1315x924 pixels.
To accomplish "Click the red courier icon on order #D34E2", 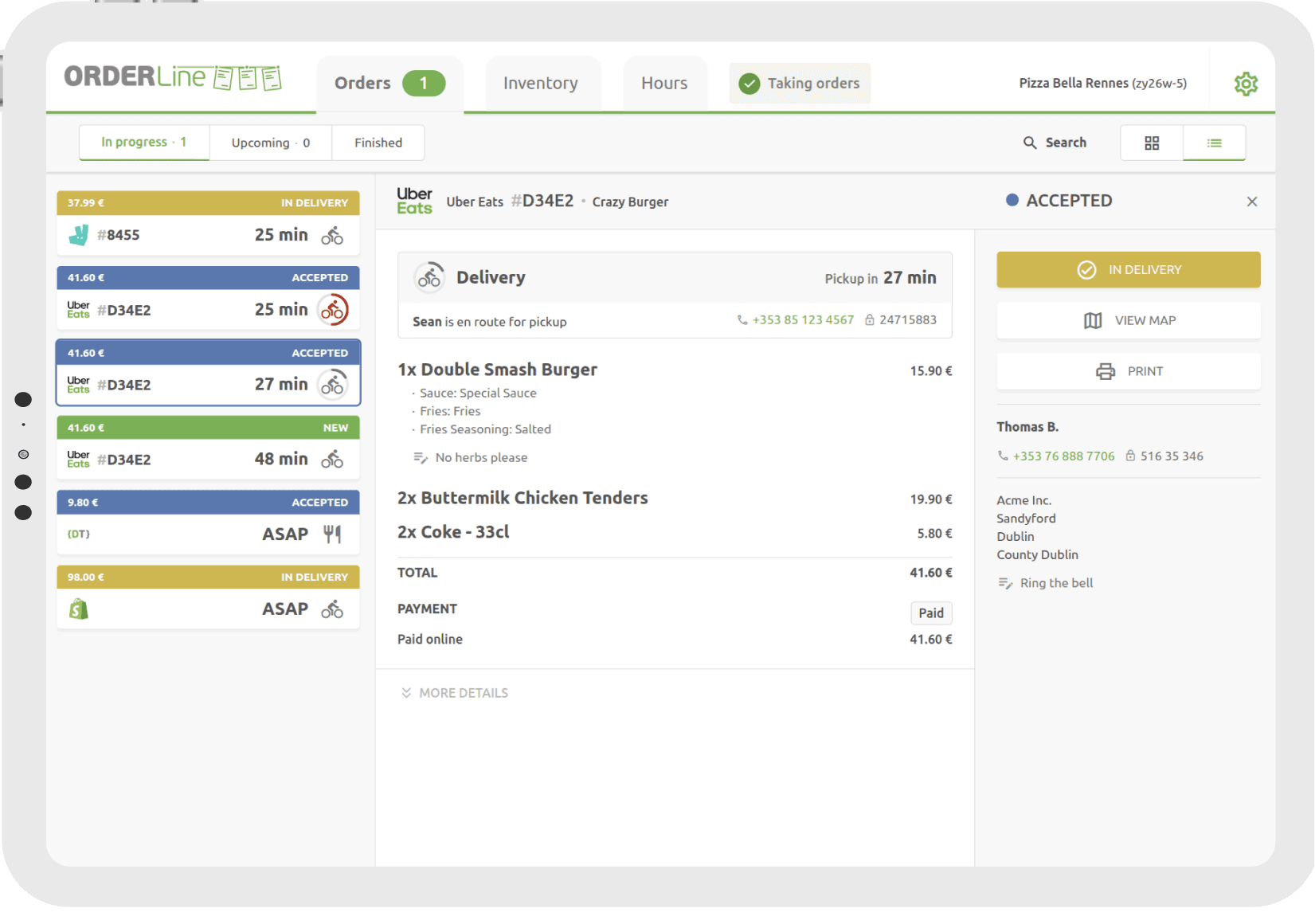I will coord(333,310).
